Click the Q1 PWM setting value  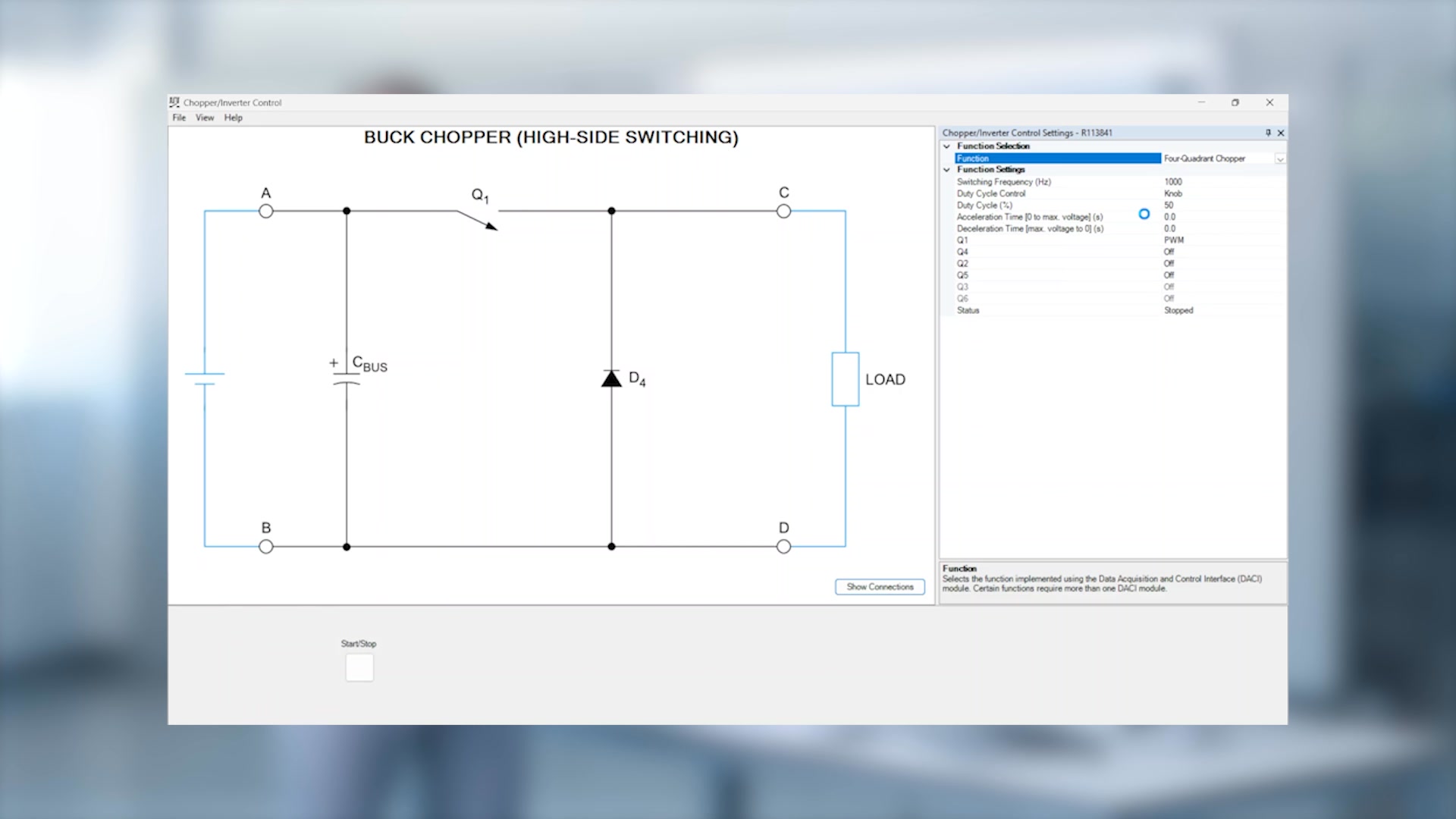1174,240
